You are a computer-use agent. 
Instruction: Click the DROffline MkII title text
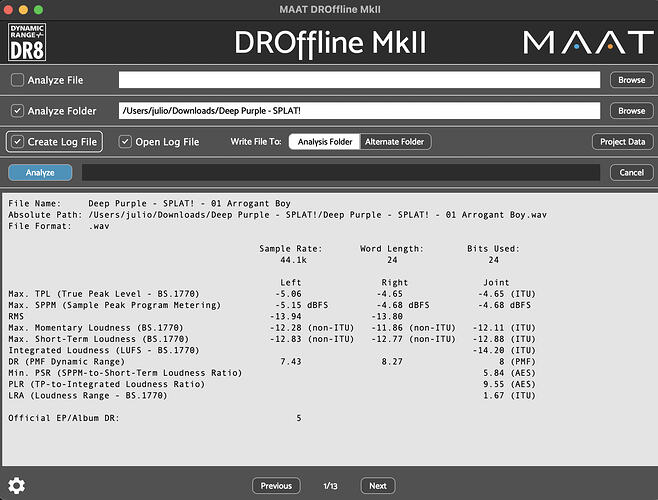tap(330, 43)
